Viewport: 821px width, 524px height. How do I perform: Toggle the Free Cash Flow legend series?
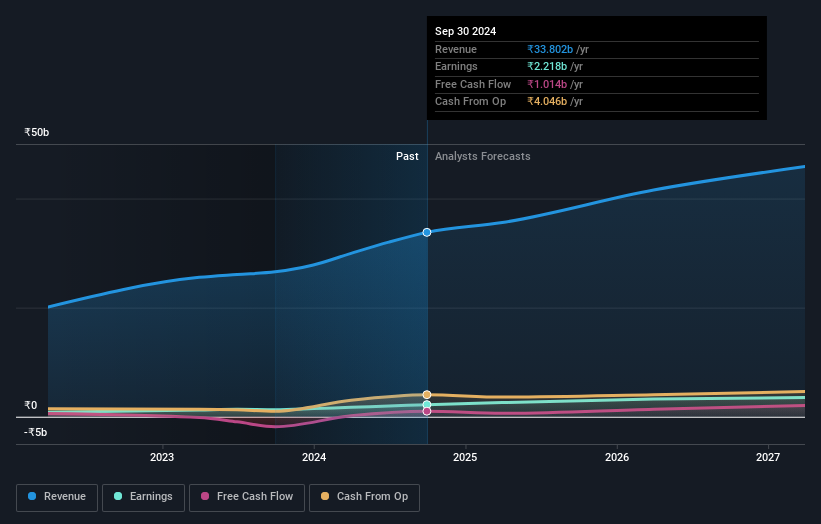coord(247,497)
